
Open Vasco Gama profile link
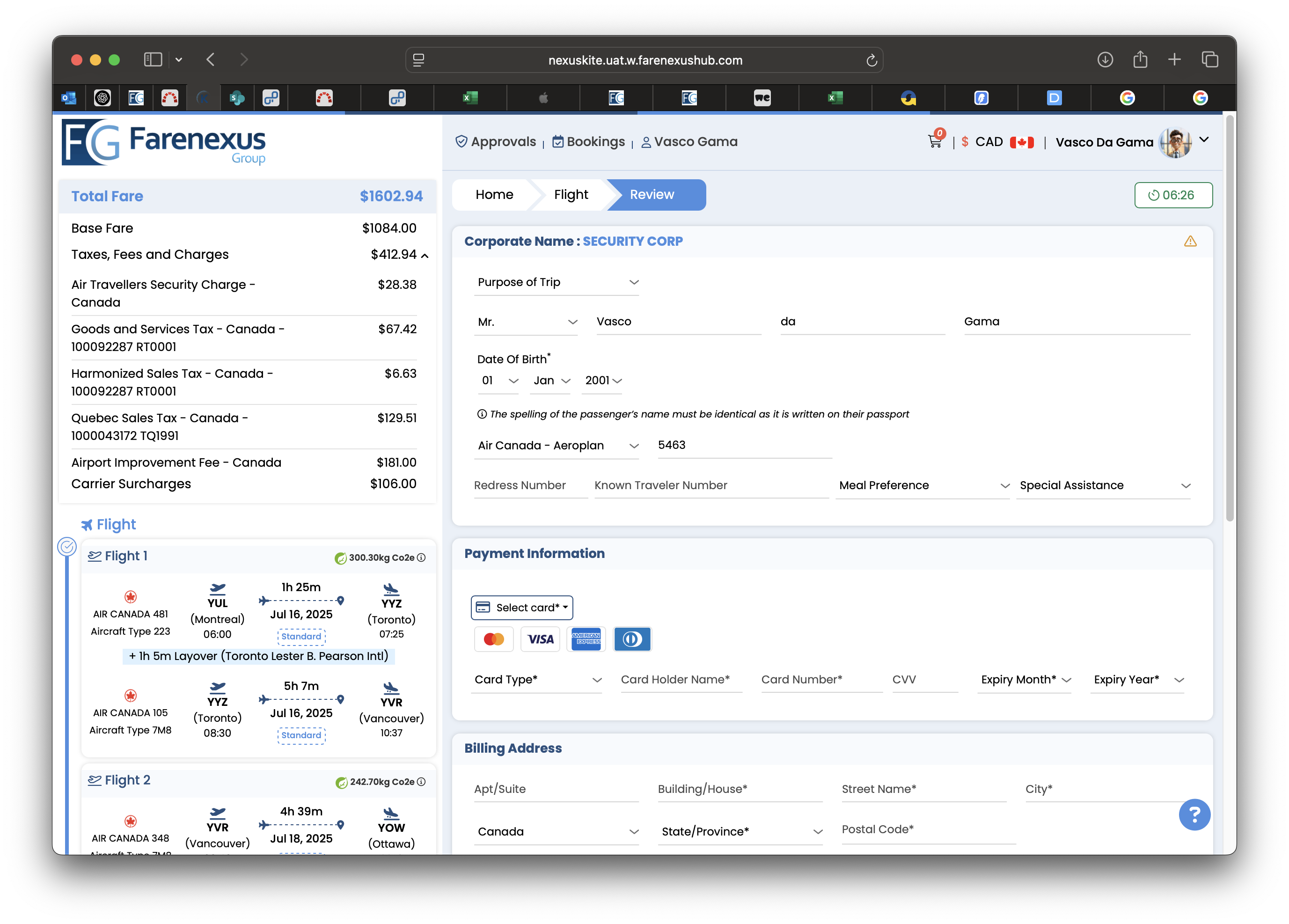click(x=689, y=142)
